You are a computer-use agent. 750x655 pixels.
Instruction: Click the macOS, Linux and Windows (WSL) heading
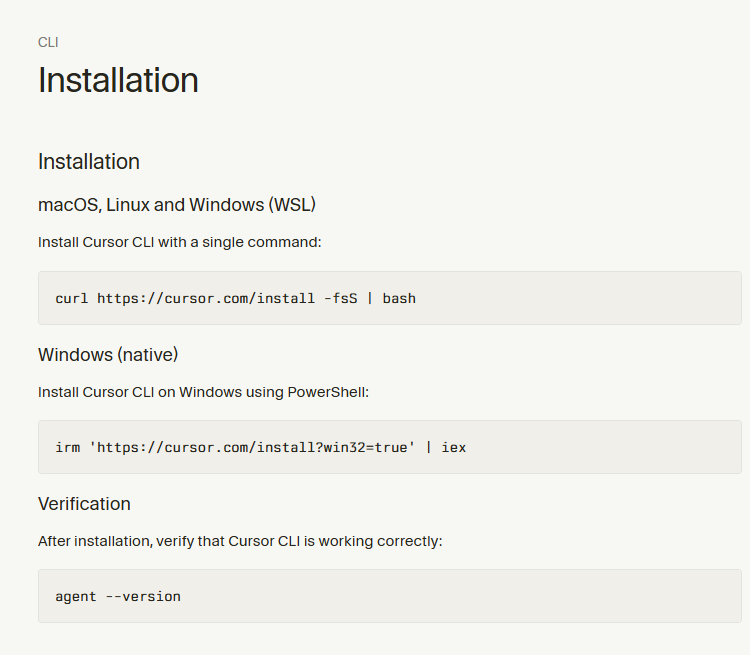[x=176, y=205]
